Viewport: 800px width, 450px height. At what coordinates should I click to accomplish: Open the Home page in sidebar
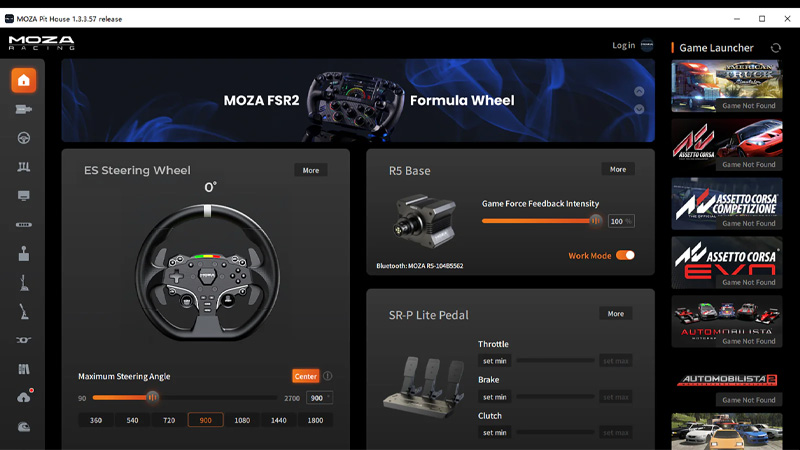[x=23, y=80]
